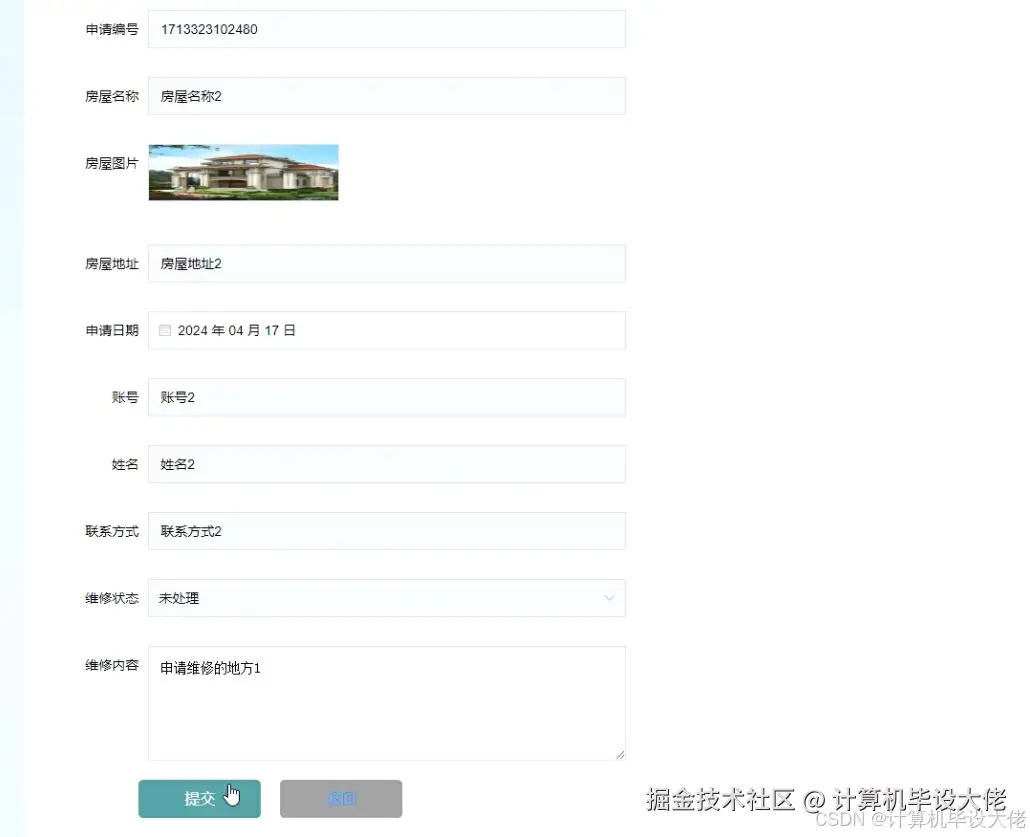The width and height of the screenshot is (1030, 837).
Task: Click the house photo under 房屋图片
Action: [x=243, y=171]
